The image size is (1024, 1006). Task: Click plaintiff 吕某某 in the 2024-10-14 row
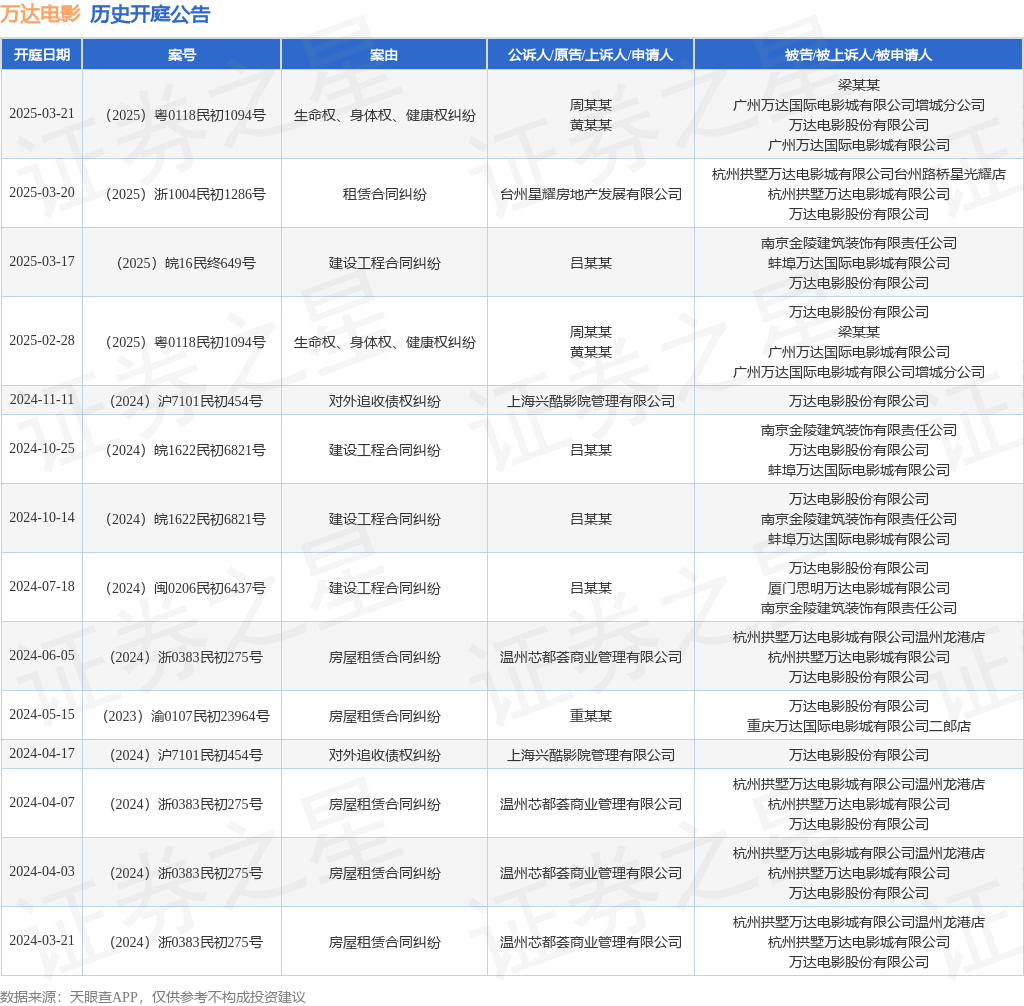590,520
